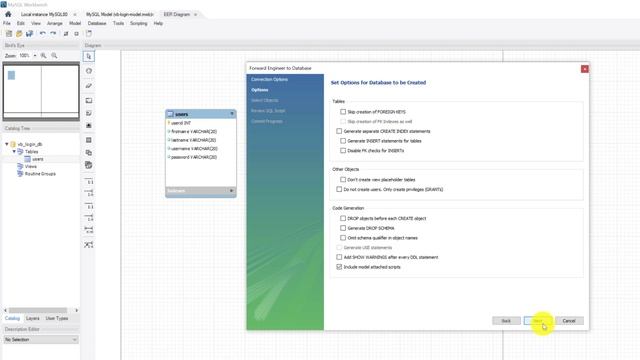This screenshot has height=360, width=640.
Task: Click the undo arrow icon
Action: tap(42, 33)
